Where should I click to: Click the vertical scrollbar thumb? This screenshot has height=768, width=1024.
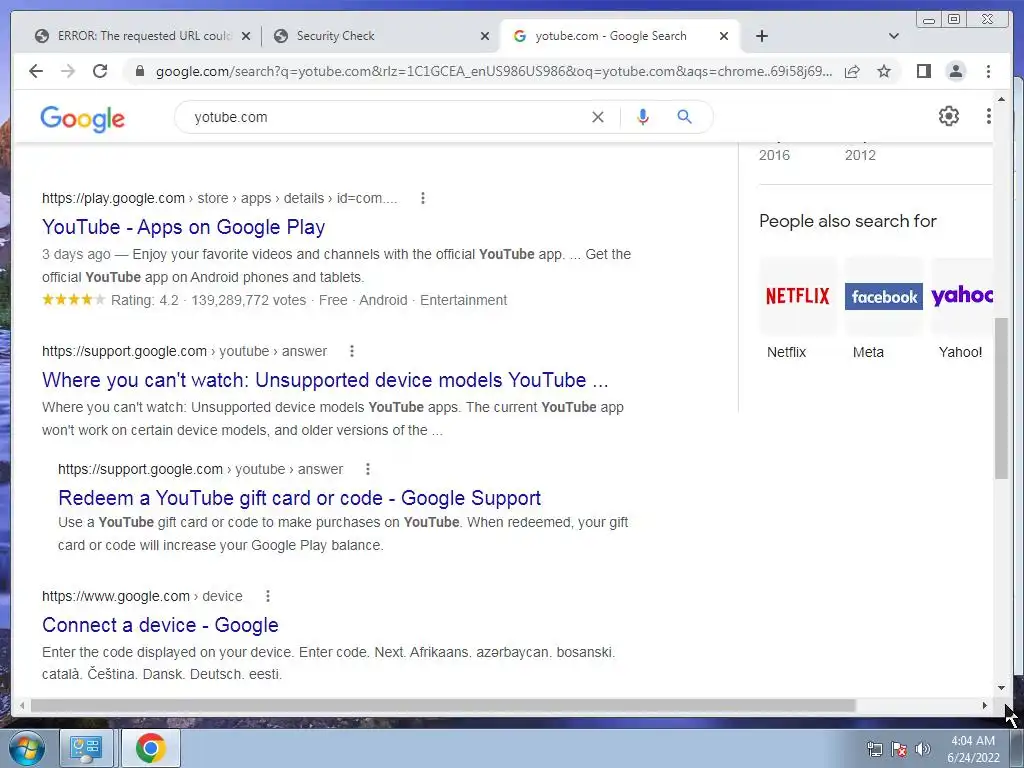point(1001,398)
